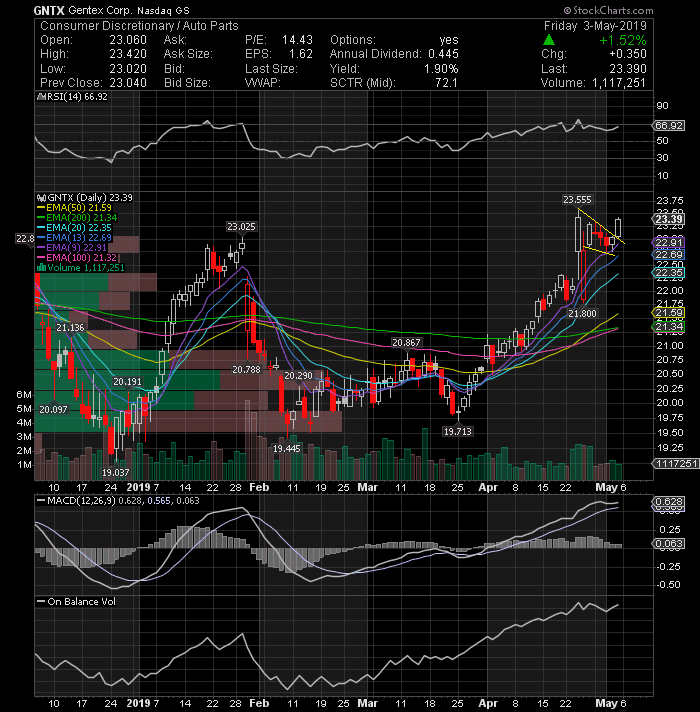Select the Low value 23.020
The image size is (700, 712).
point(128,69)
